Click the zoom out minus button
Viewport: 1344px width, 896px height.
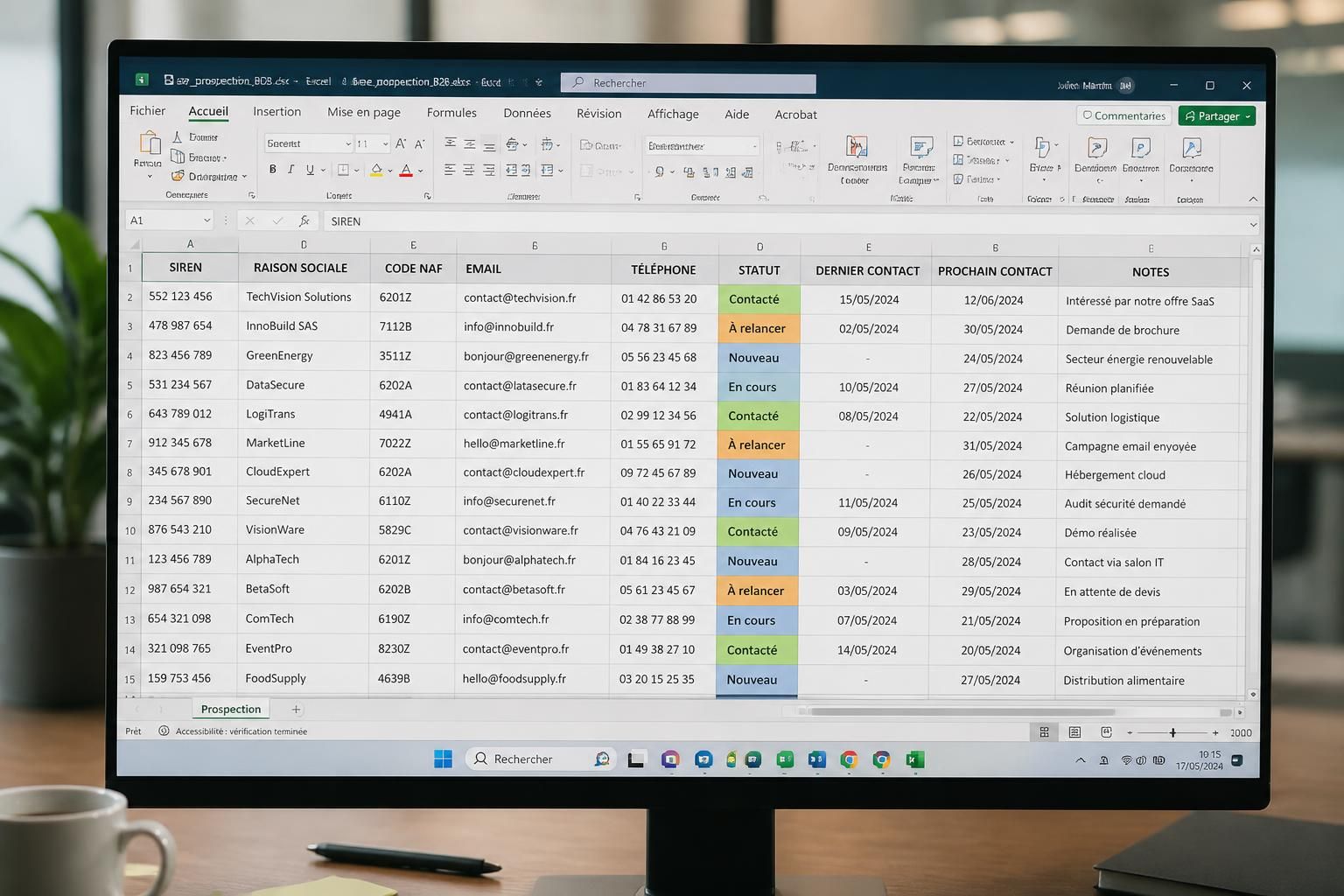click(1130, 732)
